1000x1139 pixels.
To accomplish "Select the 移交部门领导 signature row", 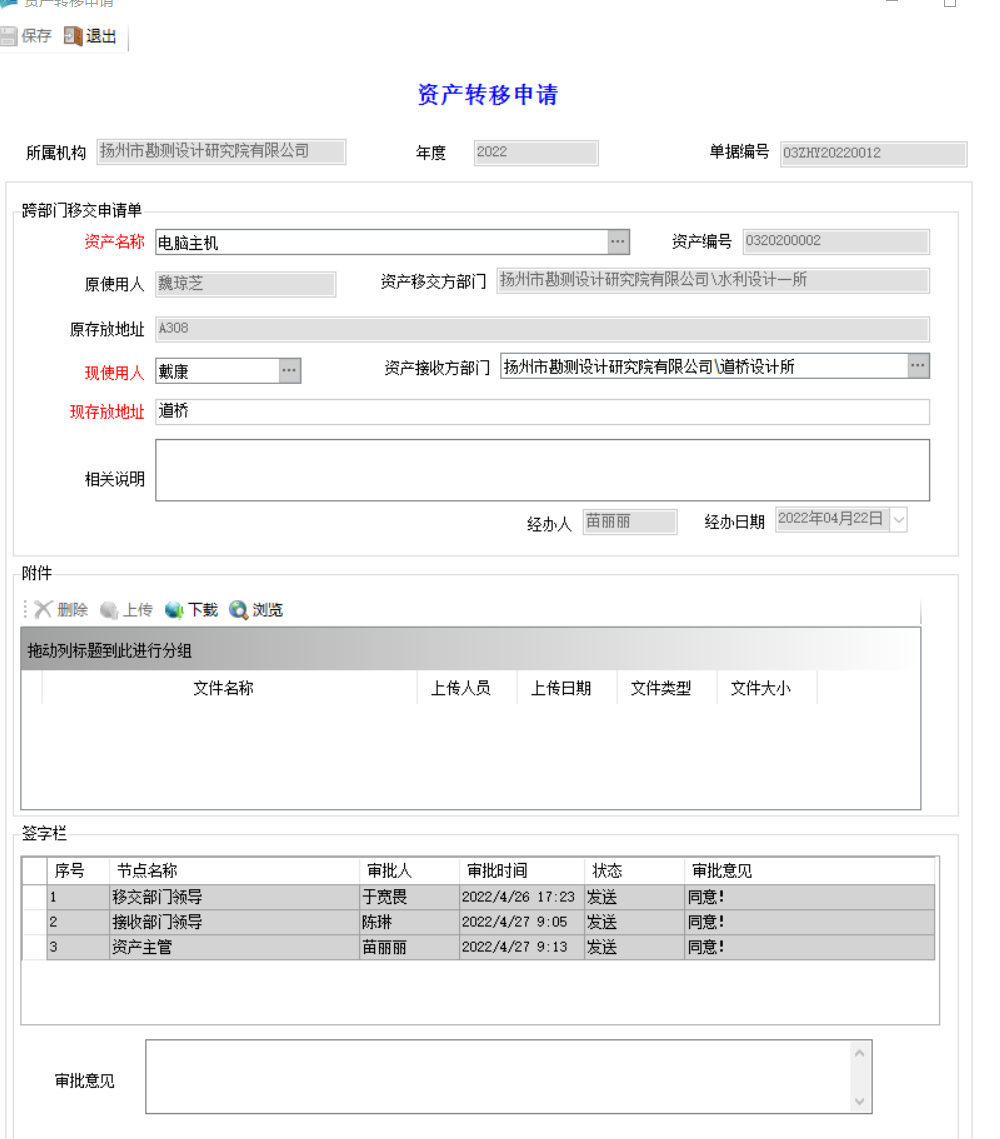I will click(x=479, y=897).
